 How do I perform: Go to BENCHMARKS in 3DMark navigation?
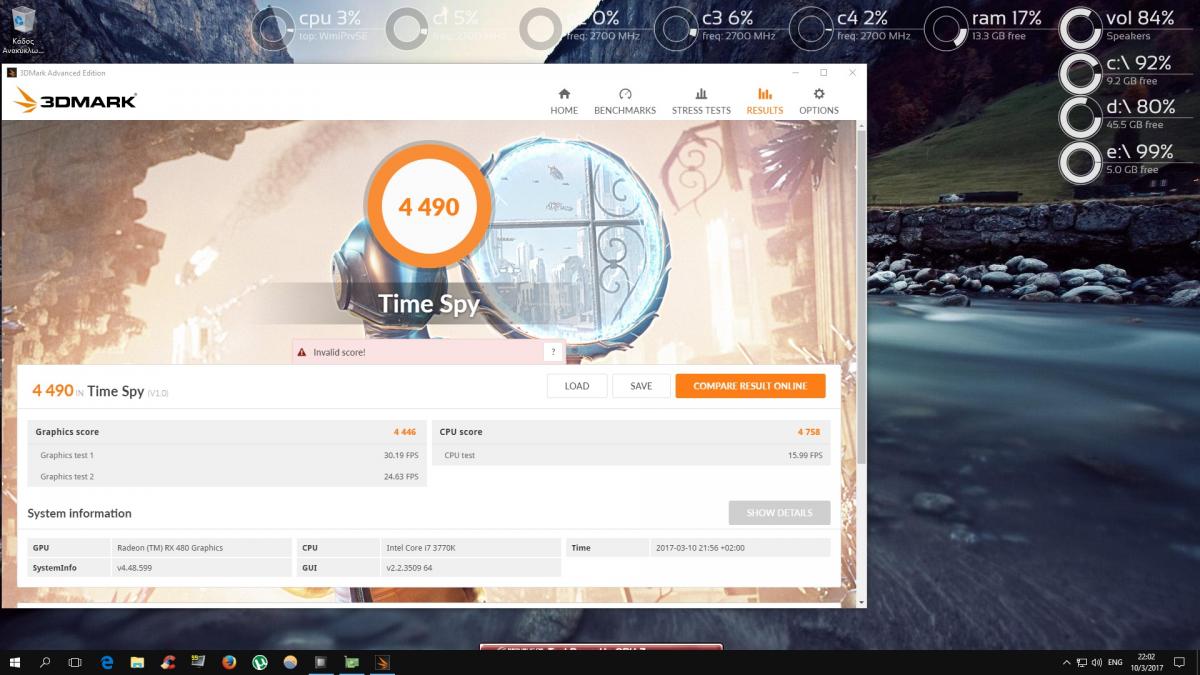tap(625, 101)
